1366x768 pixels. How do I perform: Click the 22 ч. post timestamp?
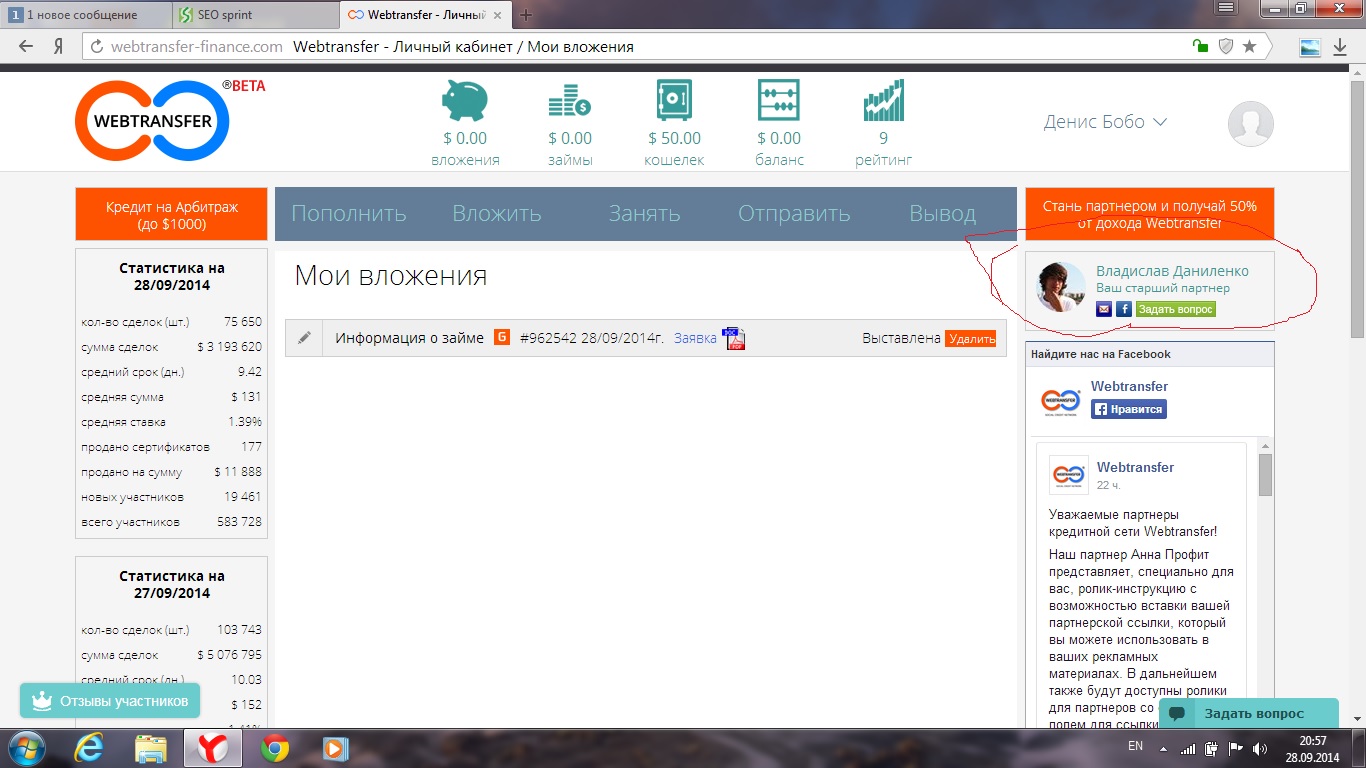(x=1109, y=485)
